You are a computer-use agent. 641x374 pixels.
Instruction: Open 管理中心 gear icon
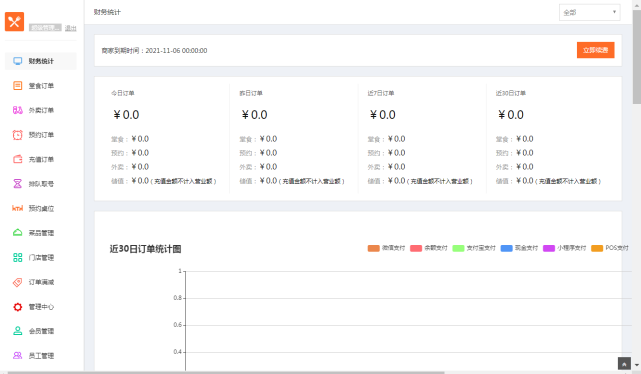coord(18,307)
